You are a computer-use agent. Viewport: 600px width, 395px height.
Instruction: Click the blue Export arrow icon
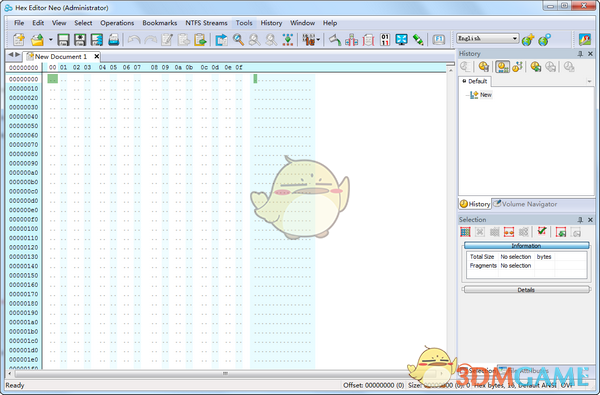click(x=222, y=39)
